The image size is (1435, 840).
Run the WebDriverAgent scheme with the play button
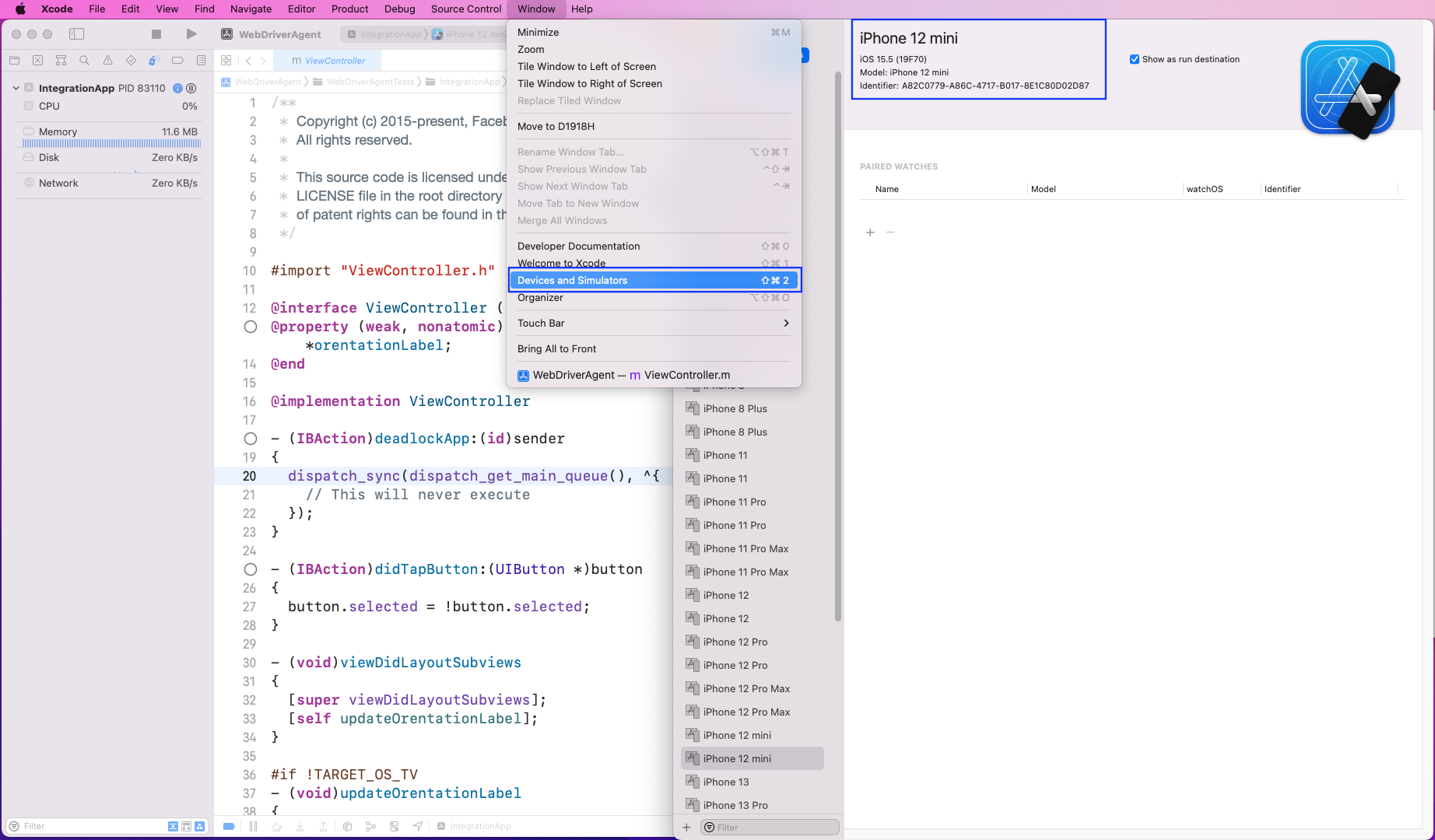191,34
